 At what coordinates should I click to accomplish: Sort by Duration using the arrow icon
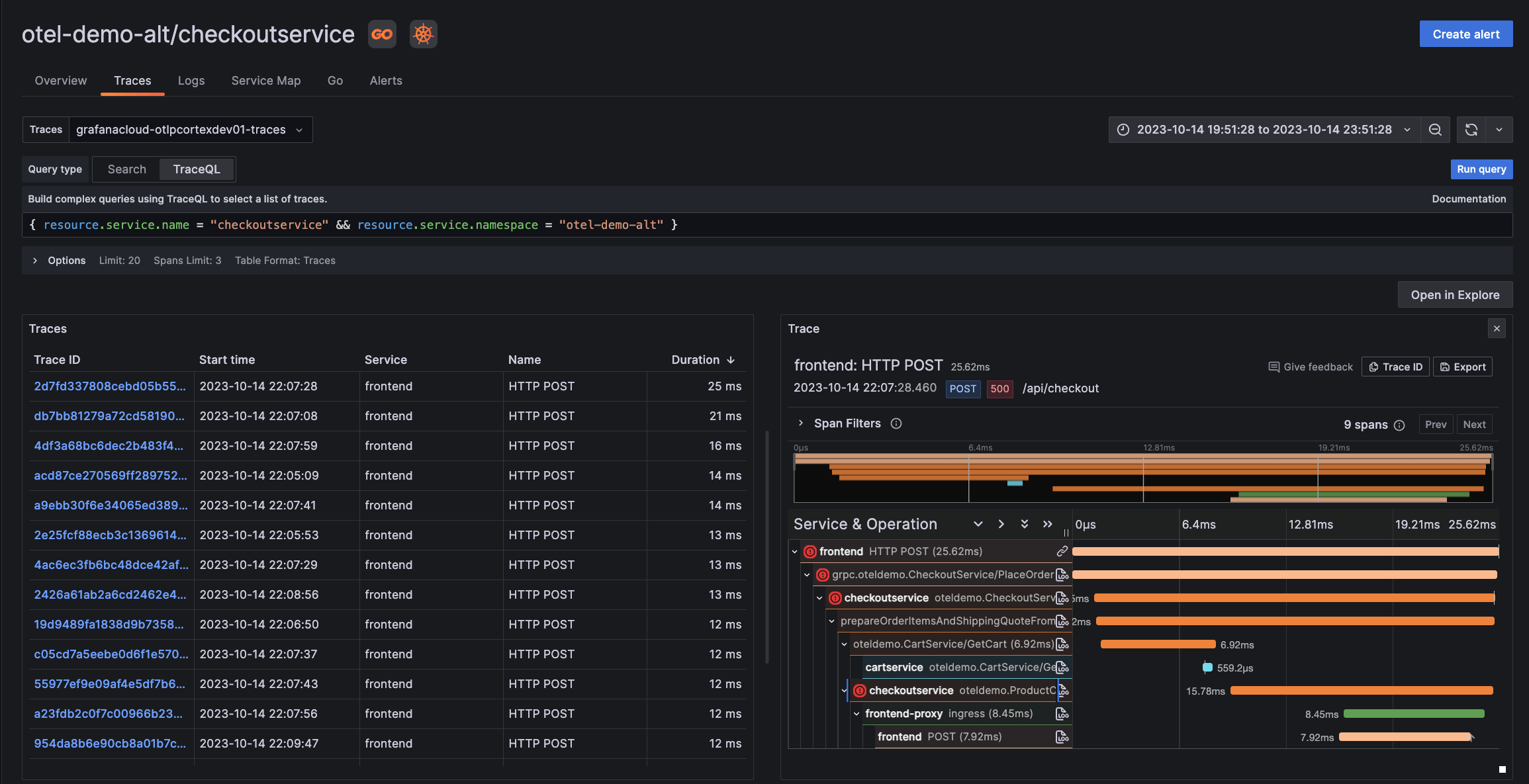pyautogui.click(x=731, y=360)
